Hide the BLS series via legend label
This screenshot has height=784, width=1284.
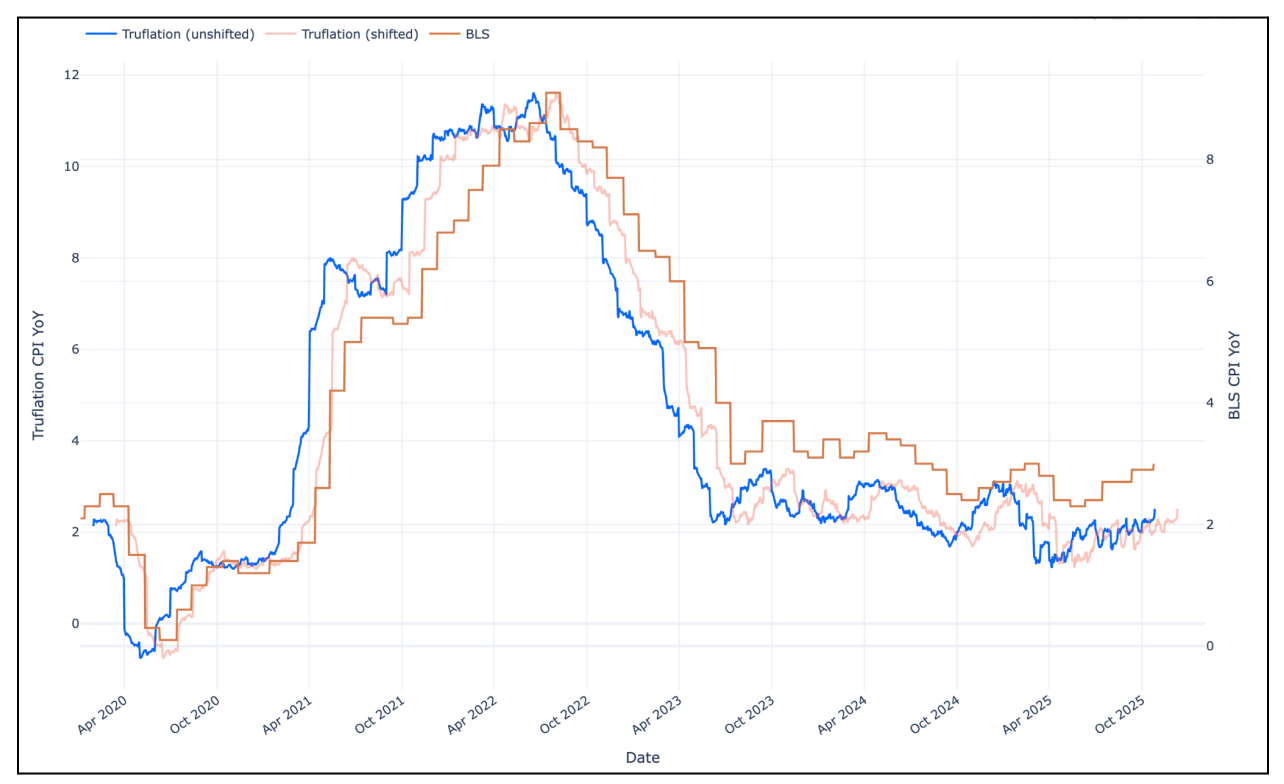click(x=477, y=34)
